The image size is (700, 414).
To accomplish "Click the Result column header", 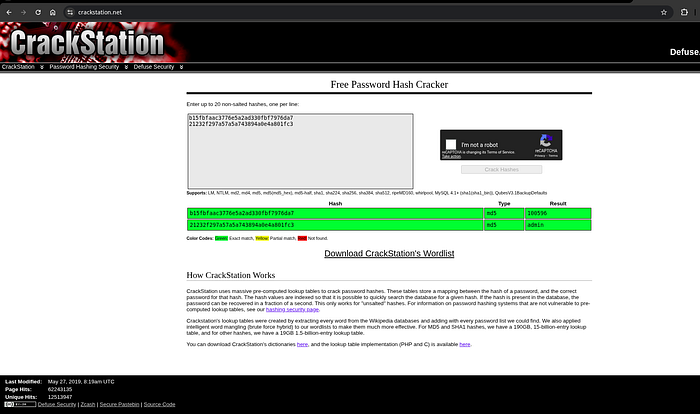I will [x=558, y=204].
